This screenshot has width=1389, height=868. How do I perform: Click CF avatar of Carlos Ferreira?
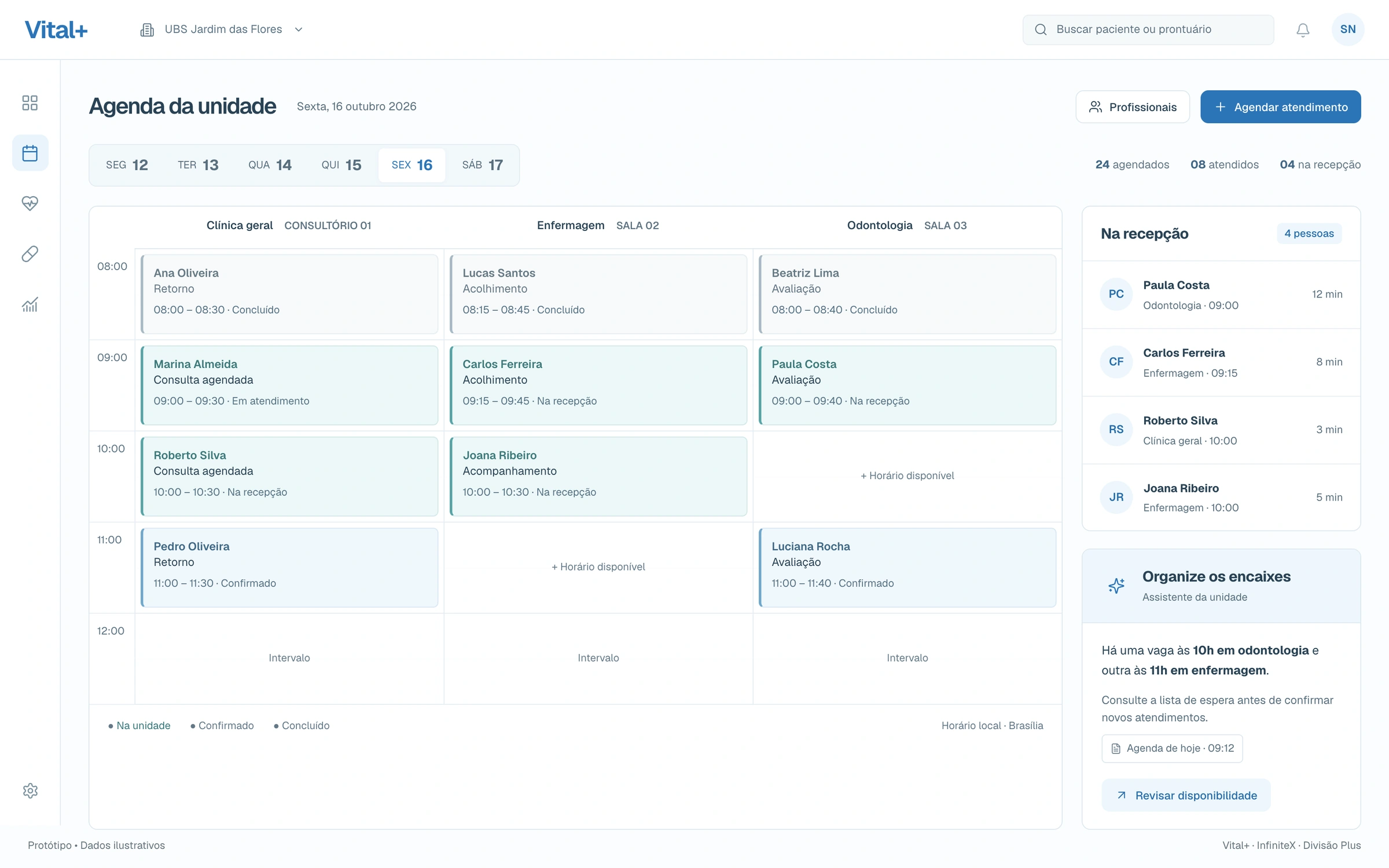click(1116, 362)
